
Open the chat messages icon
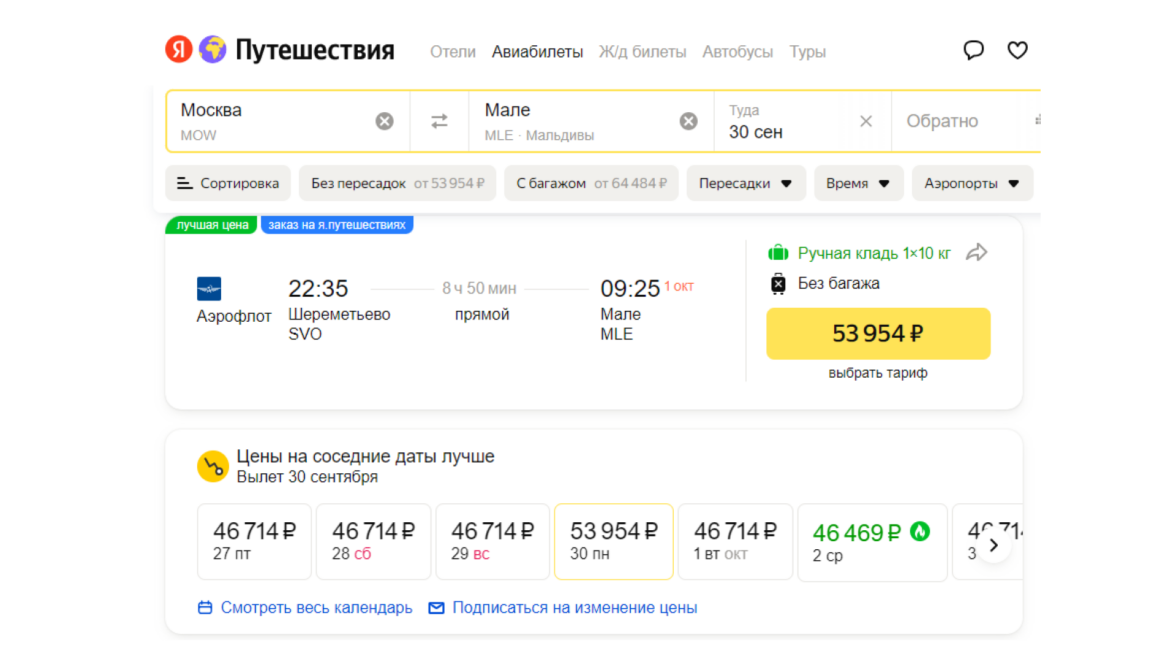click(x=973, y=50)
